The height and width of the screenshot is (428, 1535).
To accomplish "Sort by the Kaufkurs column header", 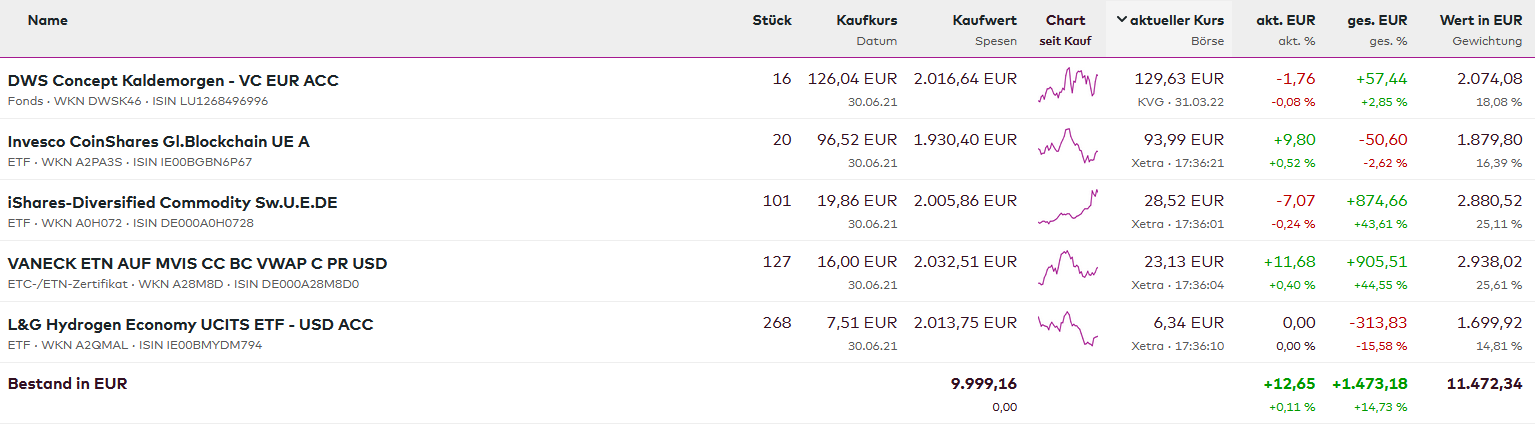I will pyautogui.click(x=866, y=20).
